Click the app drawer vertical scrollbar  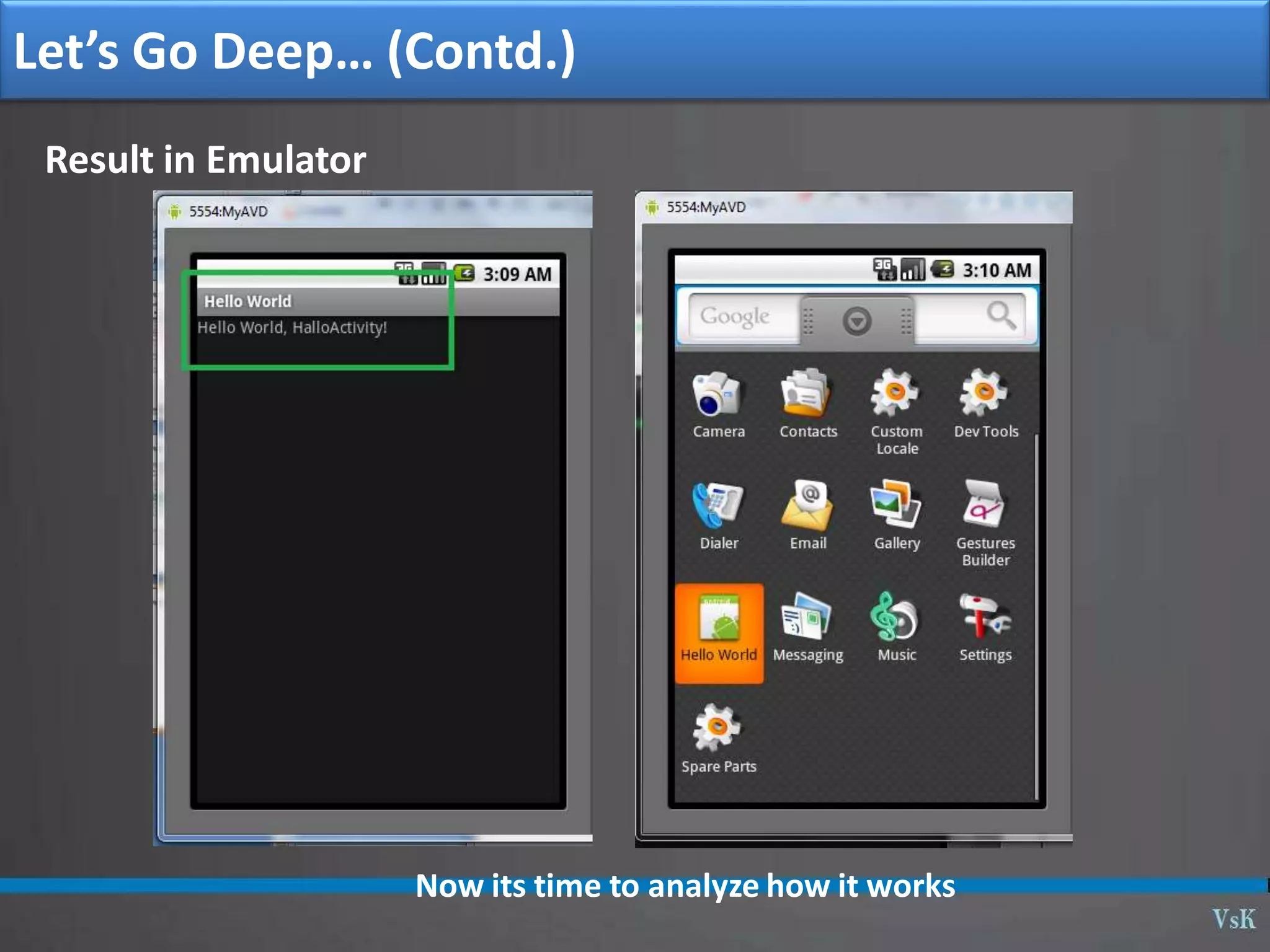1036,617
